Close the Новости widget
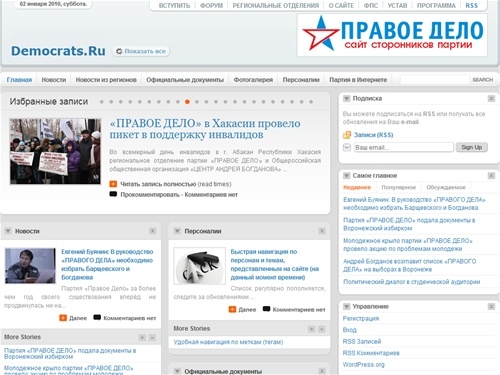500x375 pixels. (x=153, y=231)
